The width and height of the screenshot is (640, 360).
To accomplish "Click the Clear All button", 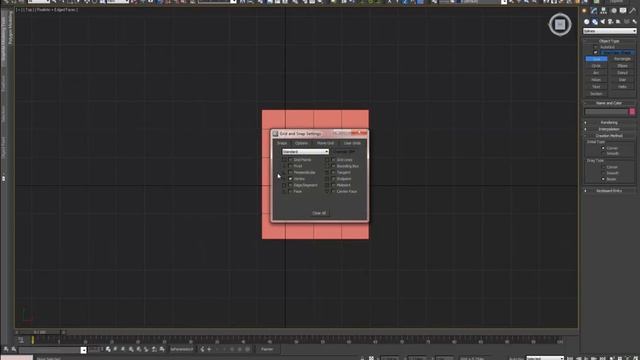I will 319,213.
